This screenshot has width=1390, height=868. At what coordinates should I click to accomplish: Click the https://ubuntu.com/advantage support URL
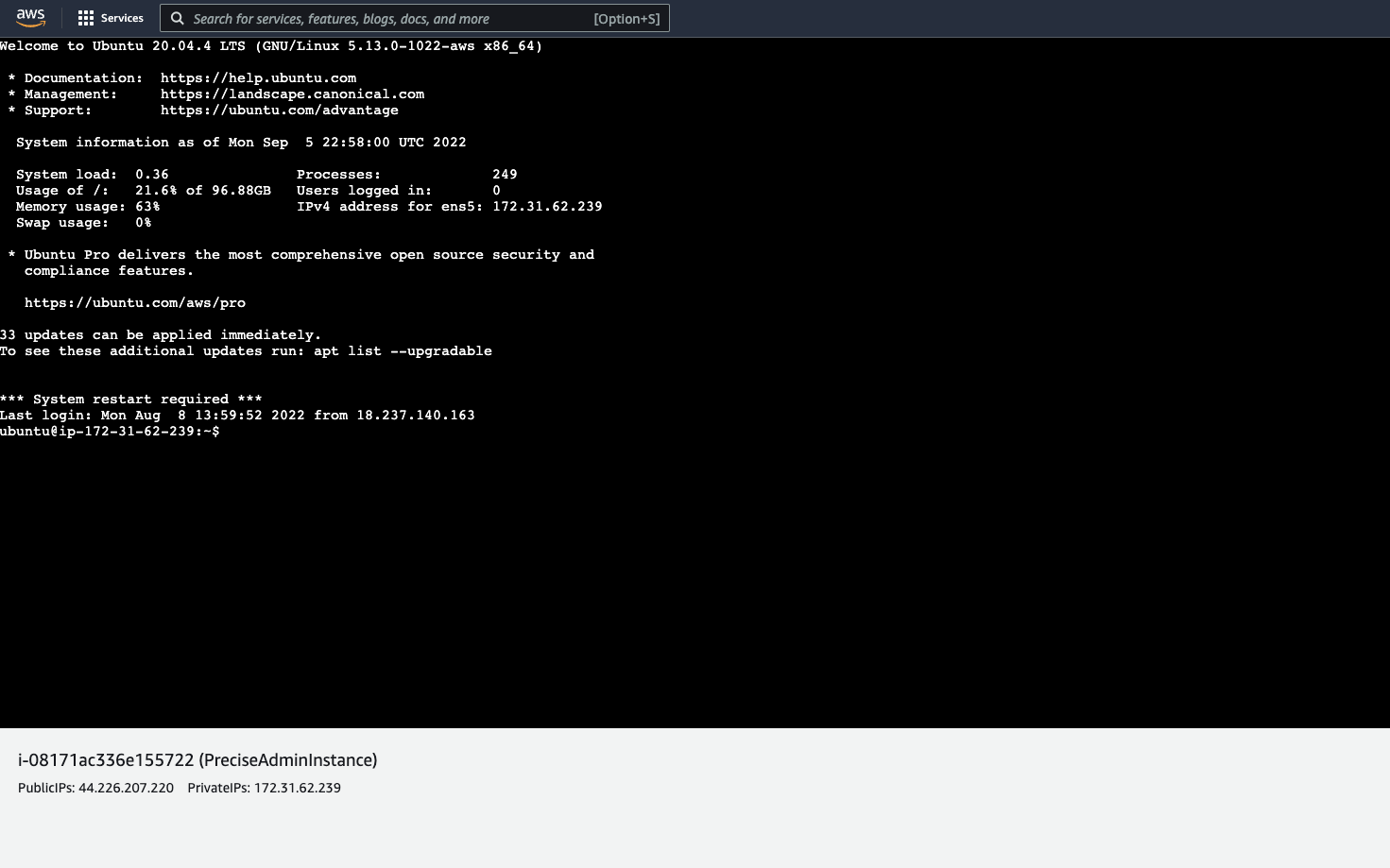pyautogui.click(x=280, y=111)
